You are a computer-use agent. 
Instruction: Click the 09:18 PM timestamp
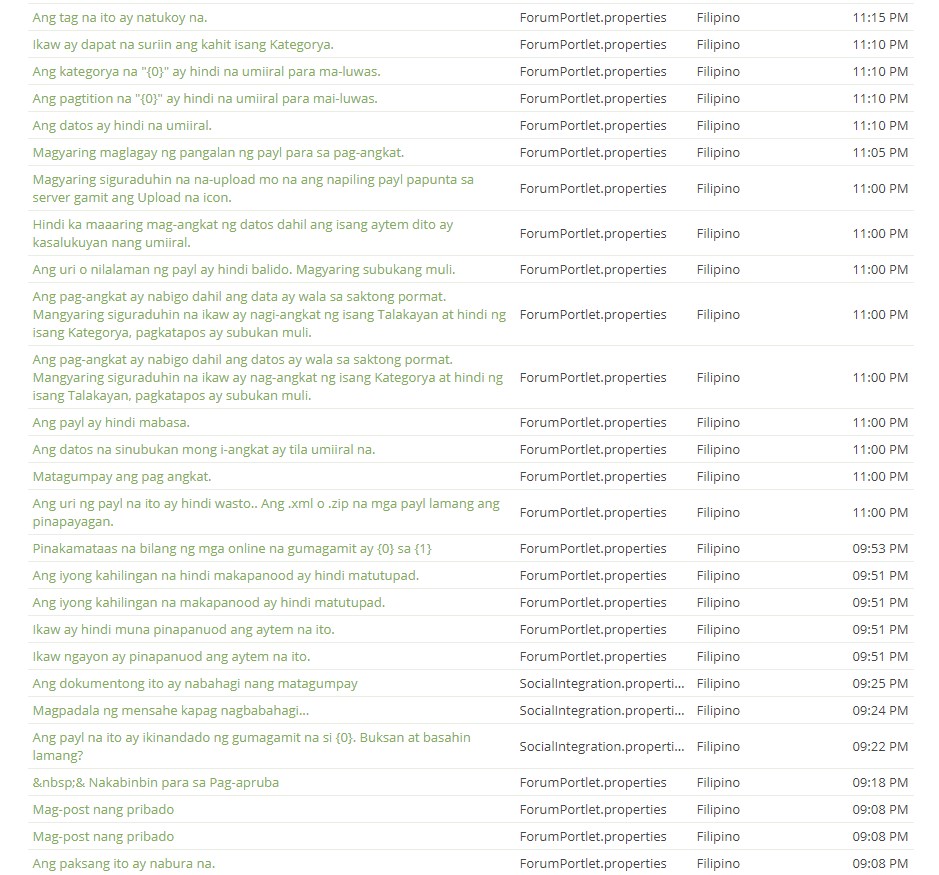[x=880, y=782]
